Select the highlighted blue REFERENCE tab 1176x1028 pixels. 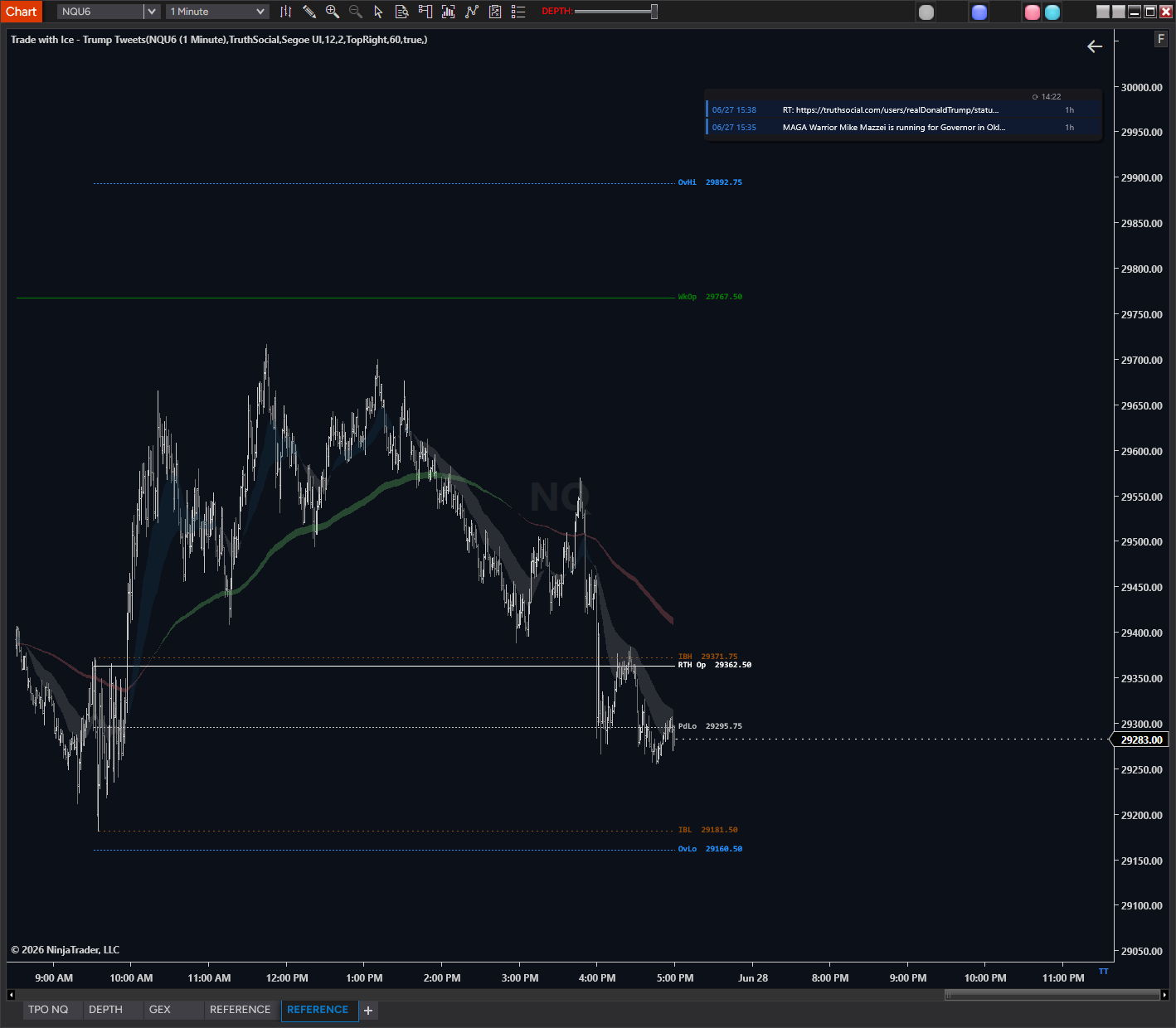318,1010
